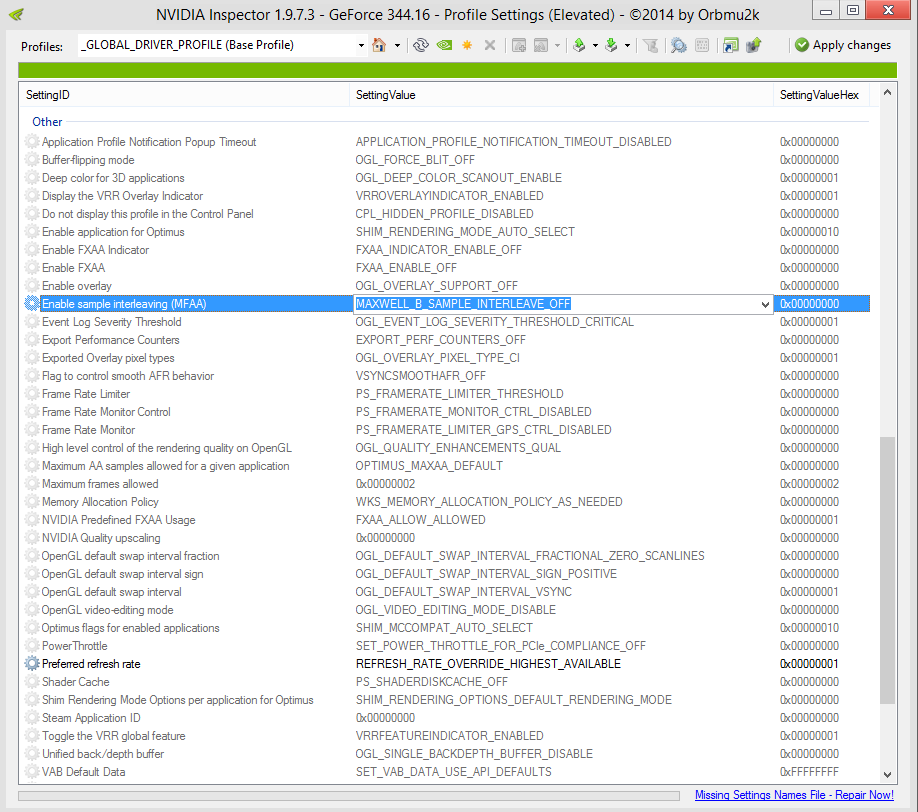Screen dimensions: 918x812
Task: Click the SettingValueHex column header
Action: click(x=821, y=95)
